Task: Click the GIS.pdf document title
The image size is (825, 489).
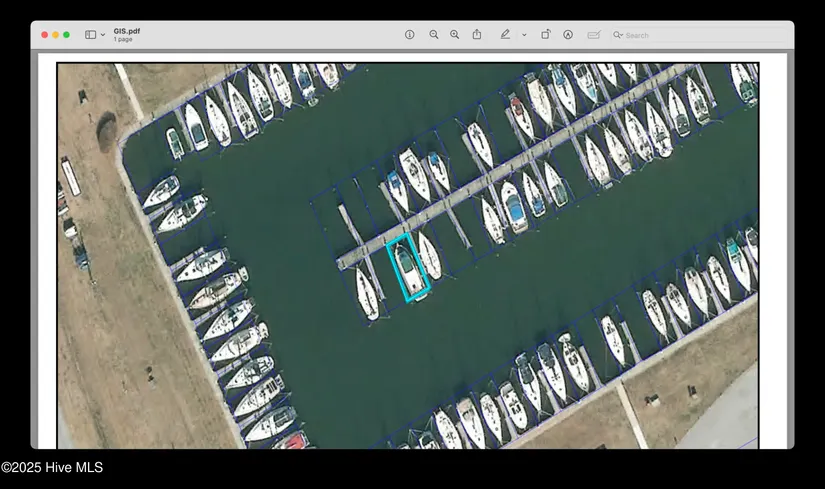Action: point(127,31)
